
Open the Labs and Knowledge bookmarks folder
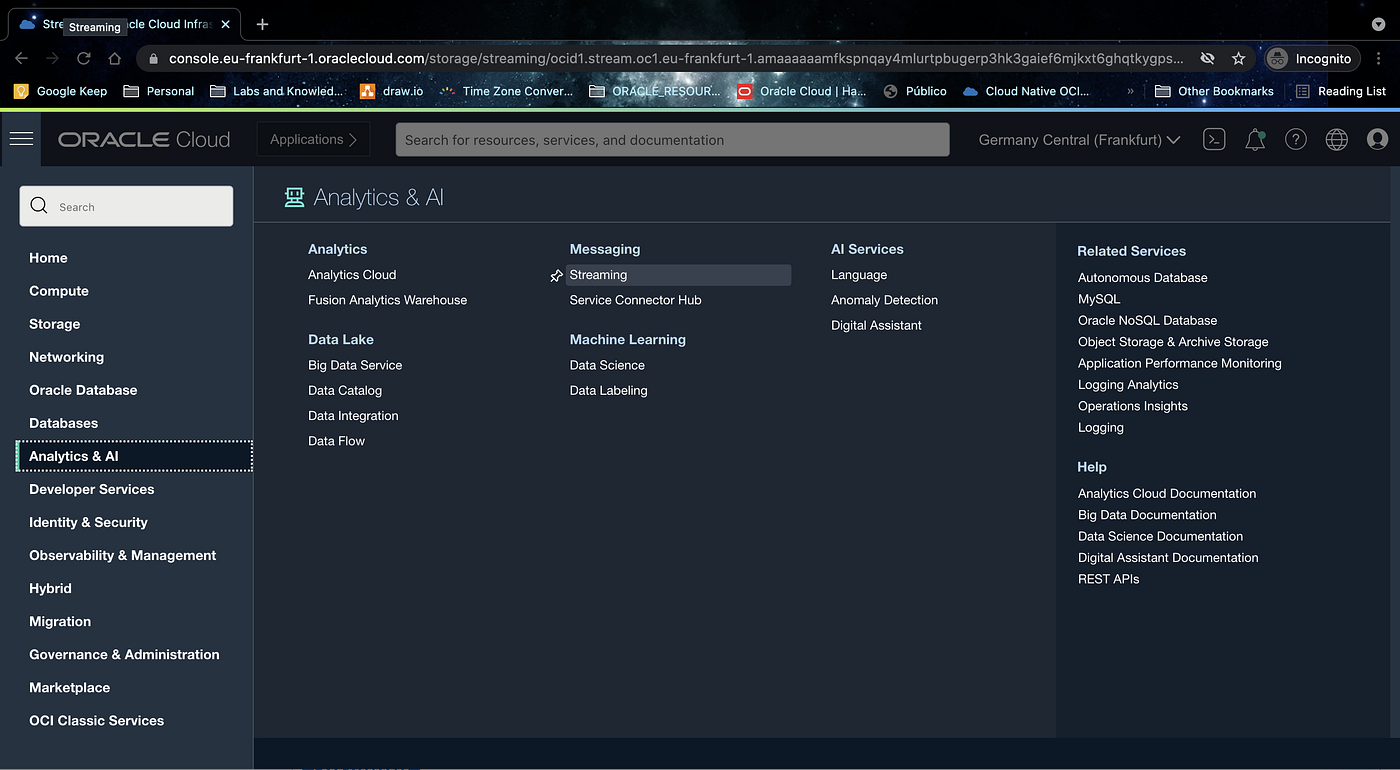pyautogui.click(x=277, y=91)
